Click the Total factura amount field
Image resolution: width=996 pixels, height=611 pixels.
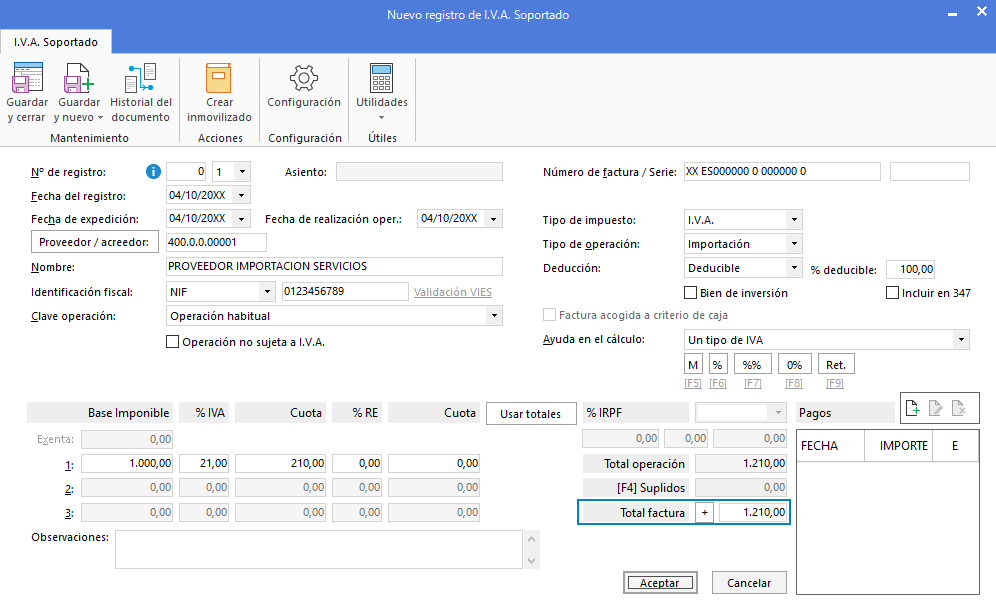click(753, 513)
